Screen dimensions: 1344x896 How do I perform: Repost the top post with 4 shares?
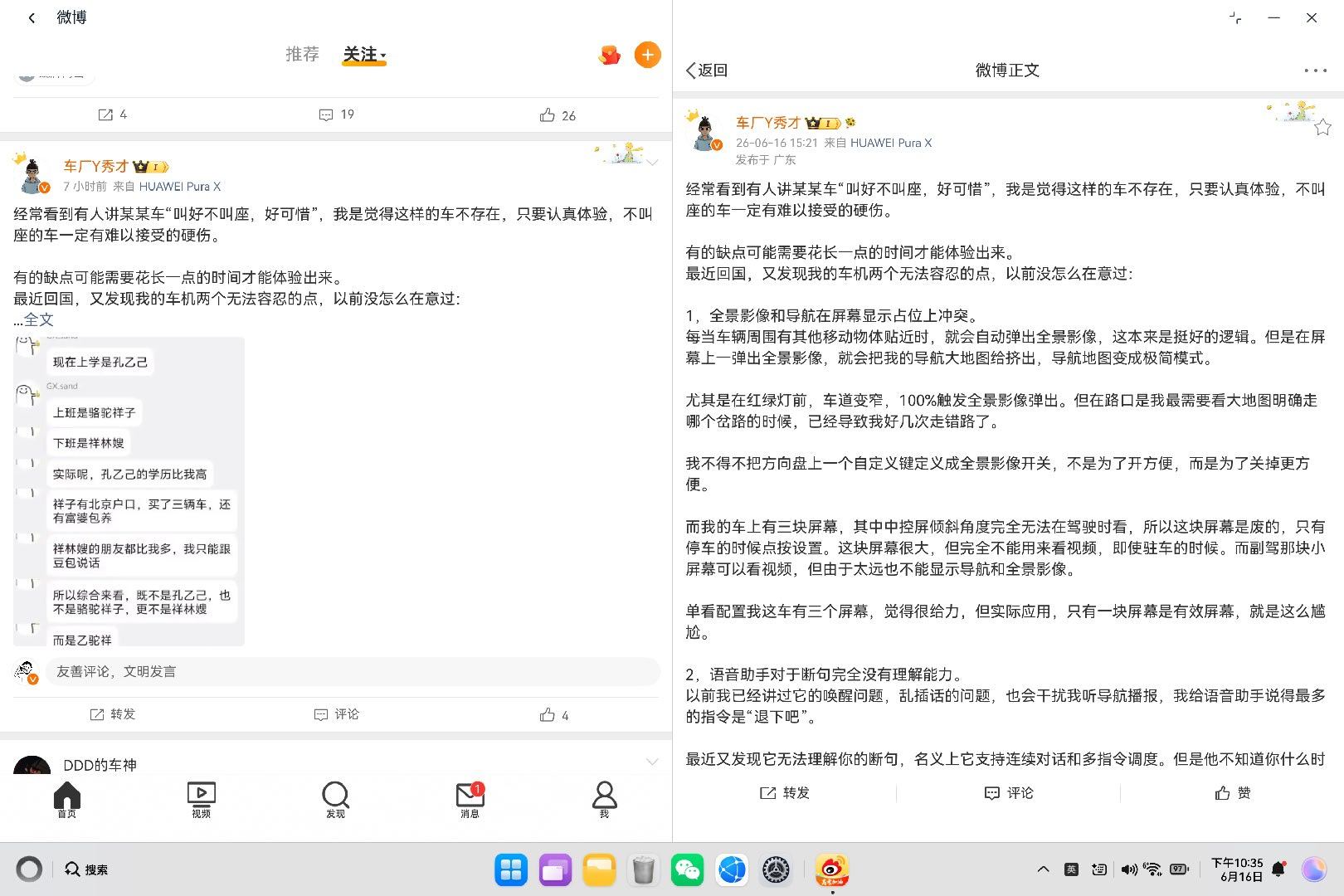[112, 114]
